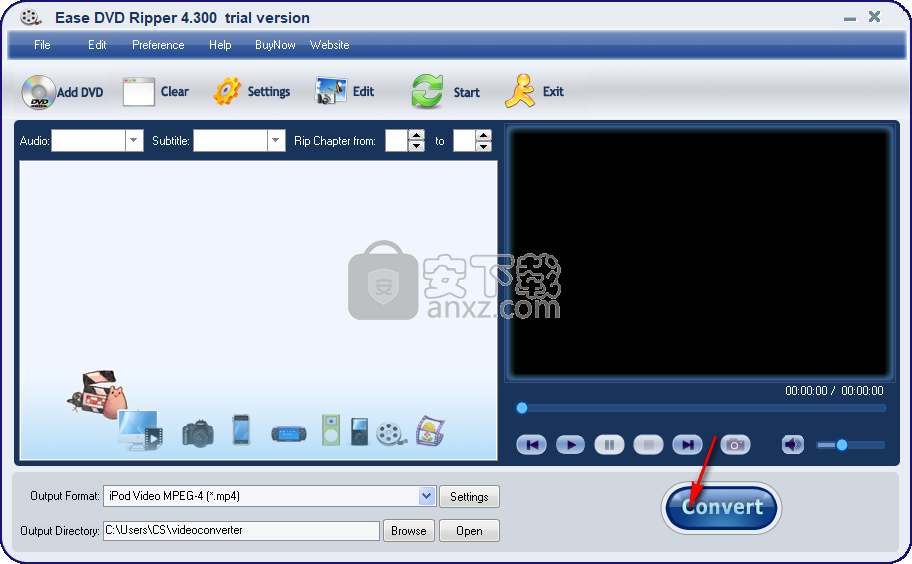The height and width of the screenshot is (564, 912).
Task: Click the film reel app logo in title bar
Action: click(30, 17)
